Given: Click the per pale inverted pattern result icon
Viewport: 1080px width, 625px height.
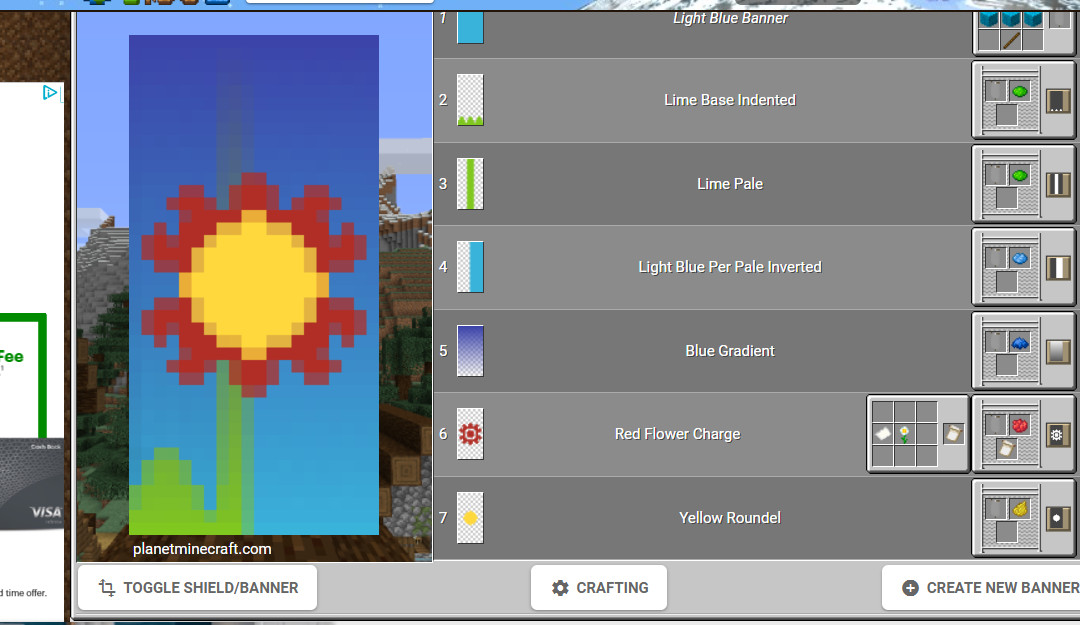Looking at the screenshot, I should [x=1057, y=268].
